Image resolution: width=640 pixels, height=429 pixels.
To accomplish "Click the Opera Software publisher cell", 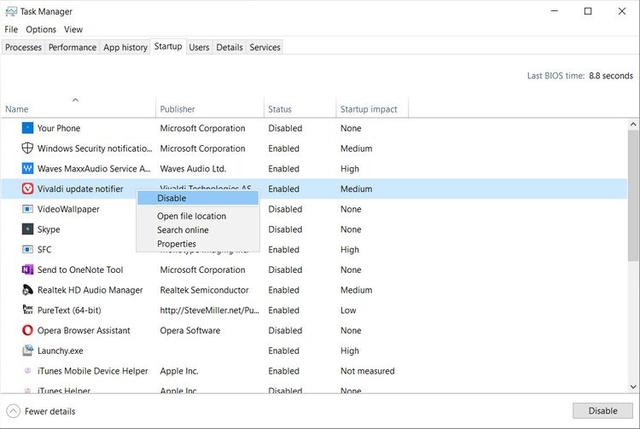I will (190, 331).
